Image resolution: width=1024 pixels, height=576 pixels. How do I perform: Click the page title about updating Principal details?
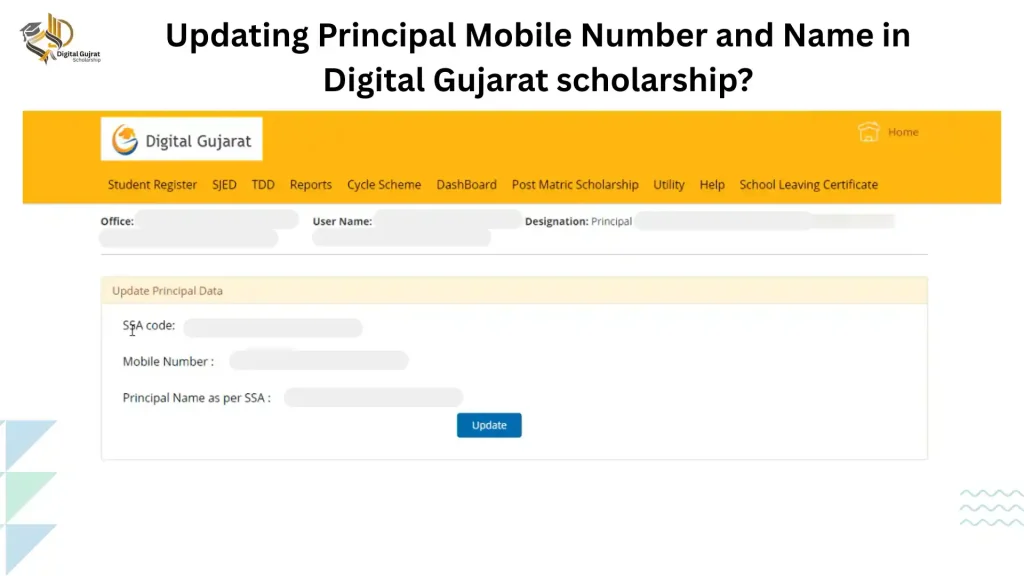pyautogui.click(x=538, y=56)
